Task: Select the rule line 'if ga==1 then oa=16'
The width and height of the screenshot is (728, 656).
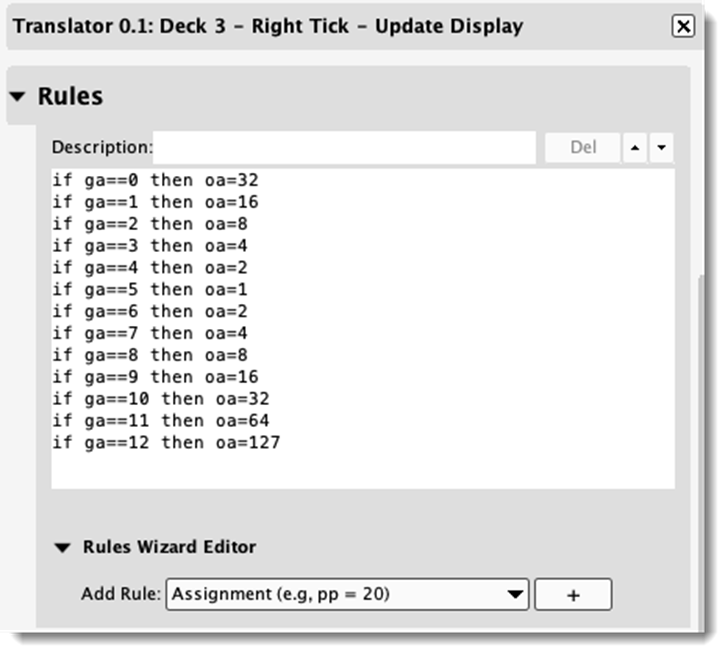Action: (156, 203)
